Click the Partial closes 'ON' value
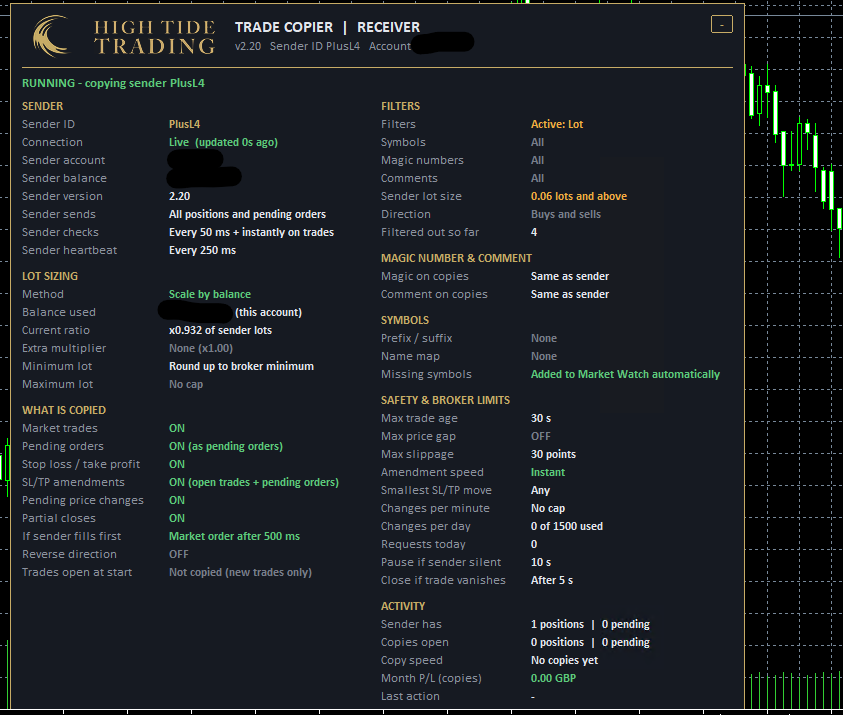 177,518
